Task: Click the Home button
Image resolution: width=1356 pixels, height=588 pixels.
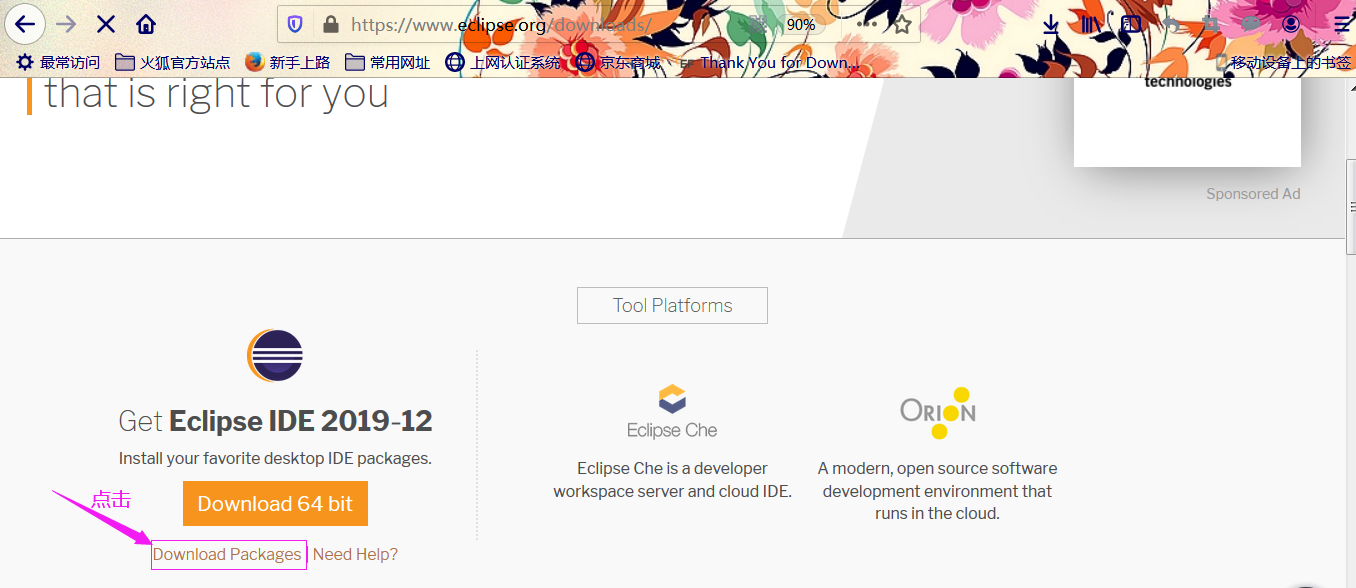Action: pos(146,24)
